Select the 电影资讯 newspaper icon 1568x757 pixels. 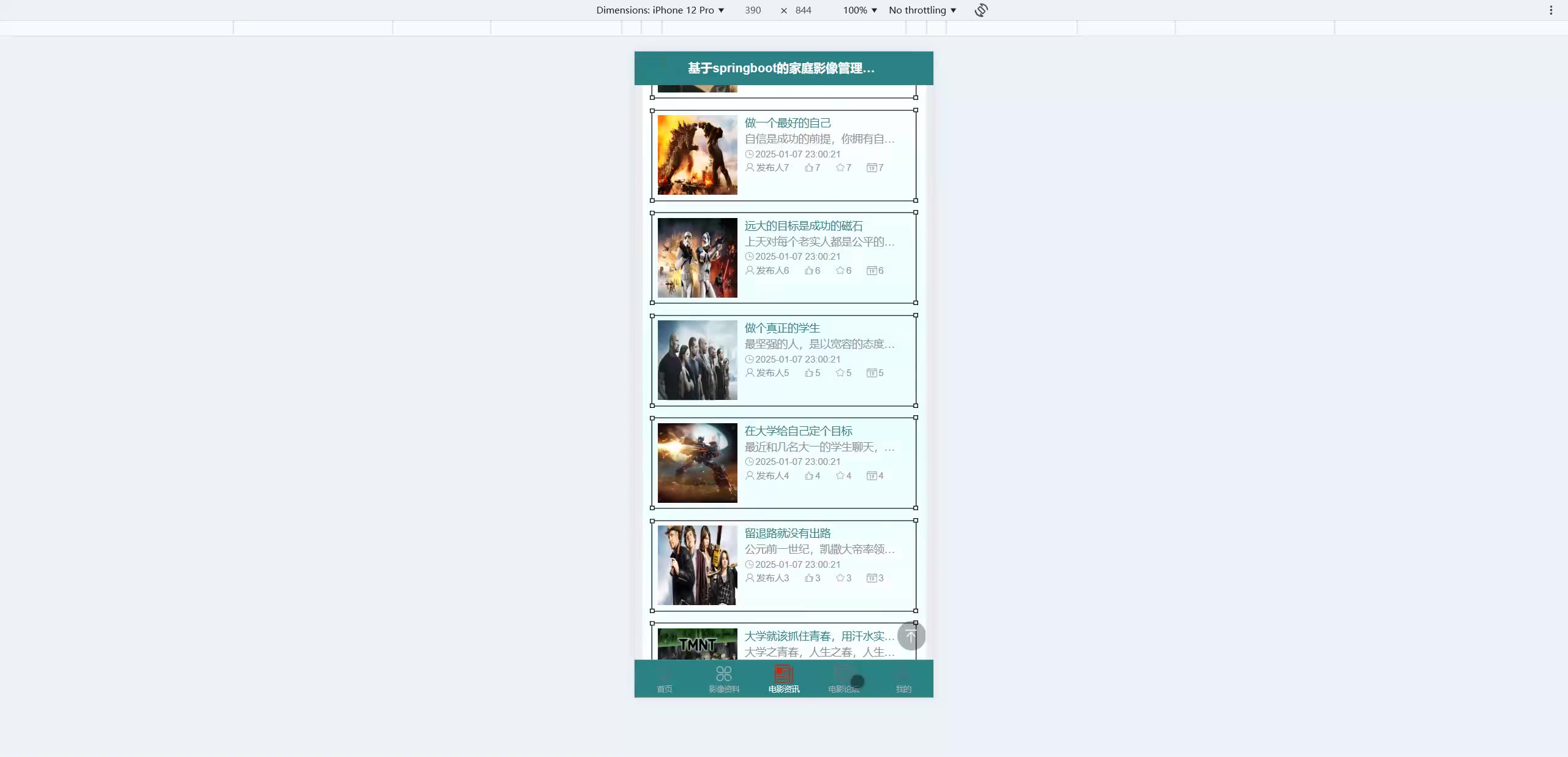tap(783, 674)
